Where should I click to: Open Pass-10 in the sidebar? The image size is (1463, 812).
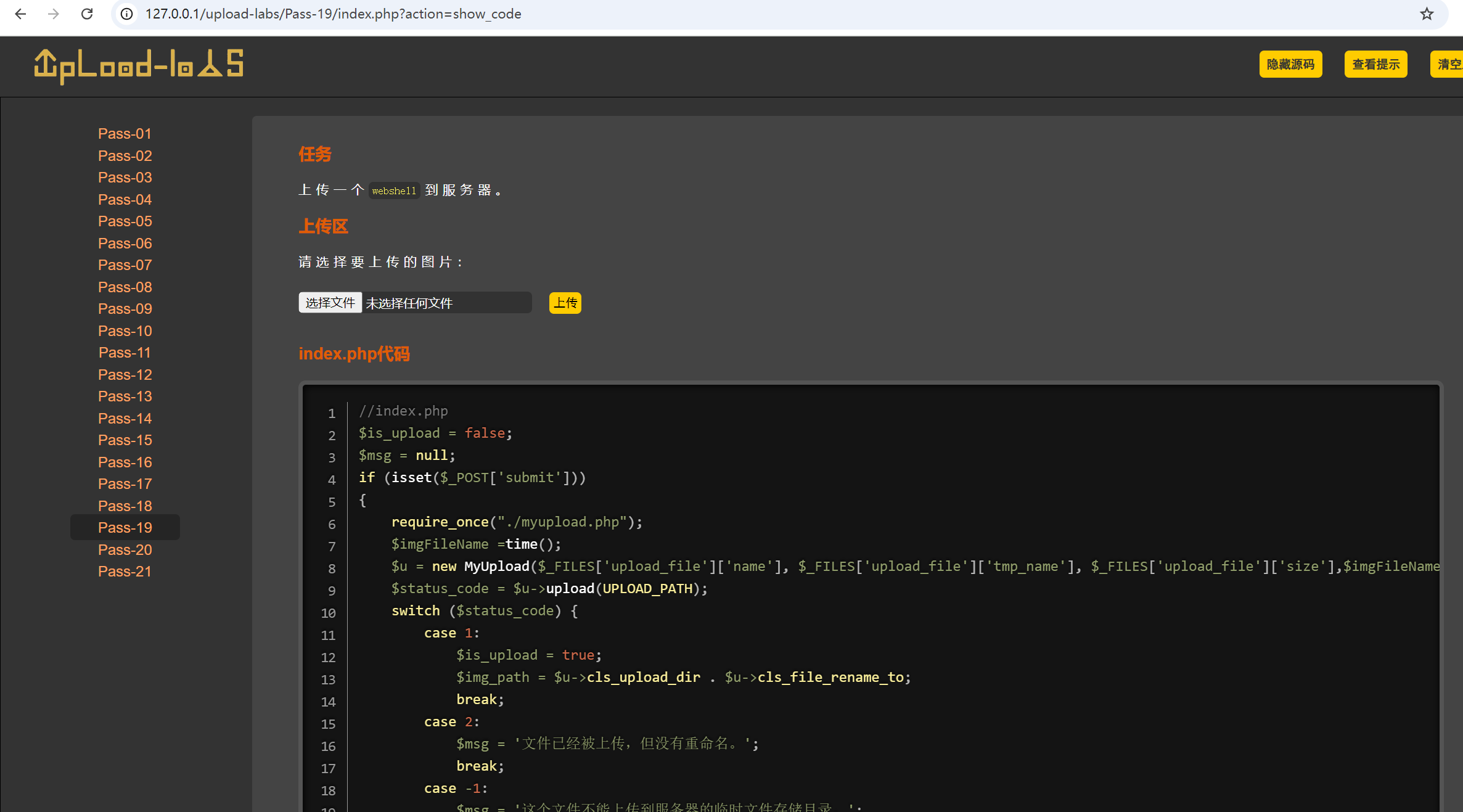coord(125,331)
